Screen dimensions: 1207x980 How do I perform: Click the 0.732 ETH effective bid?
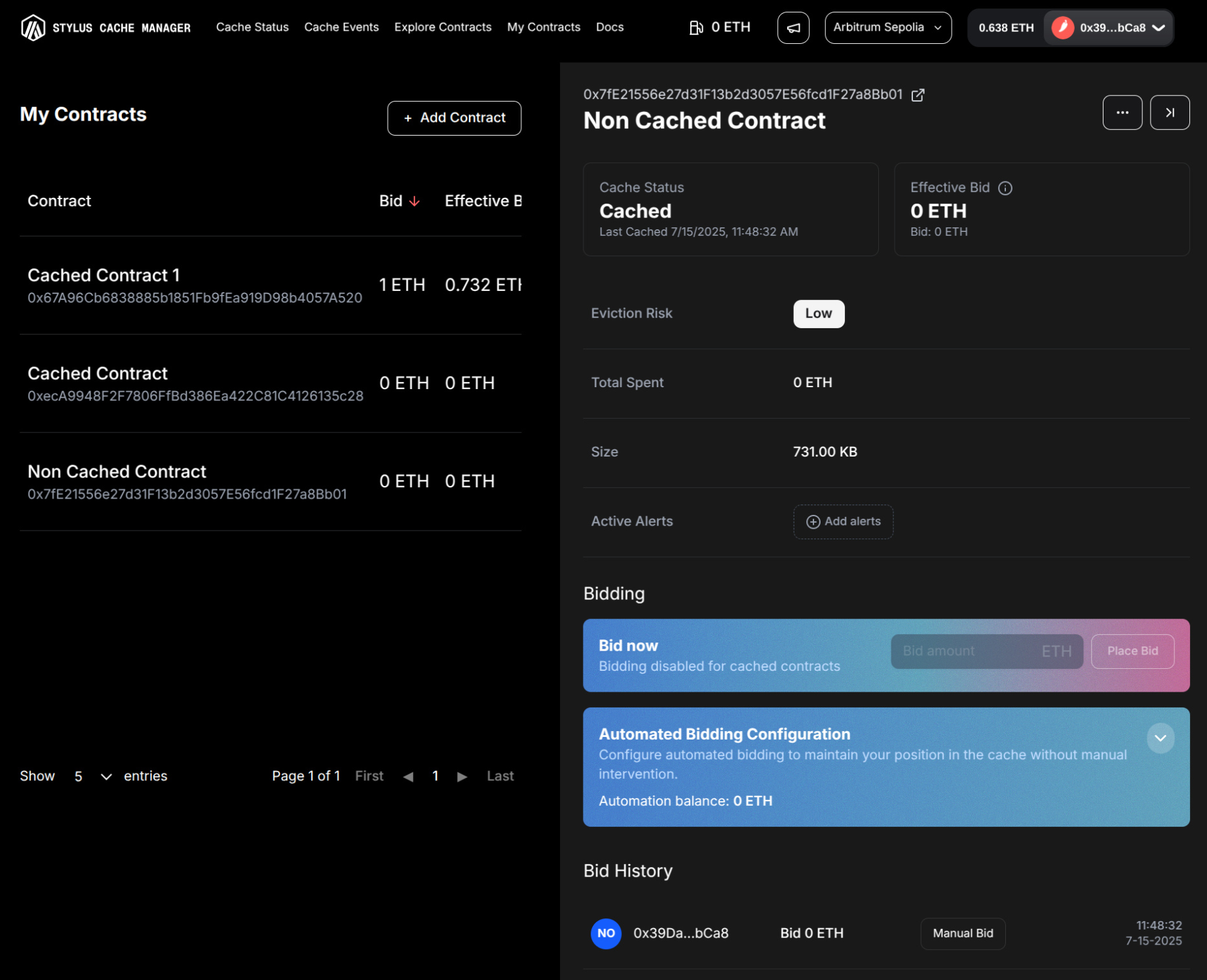click(483, 285)
